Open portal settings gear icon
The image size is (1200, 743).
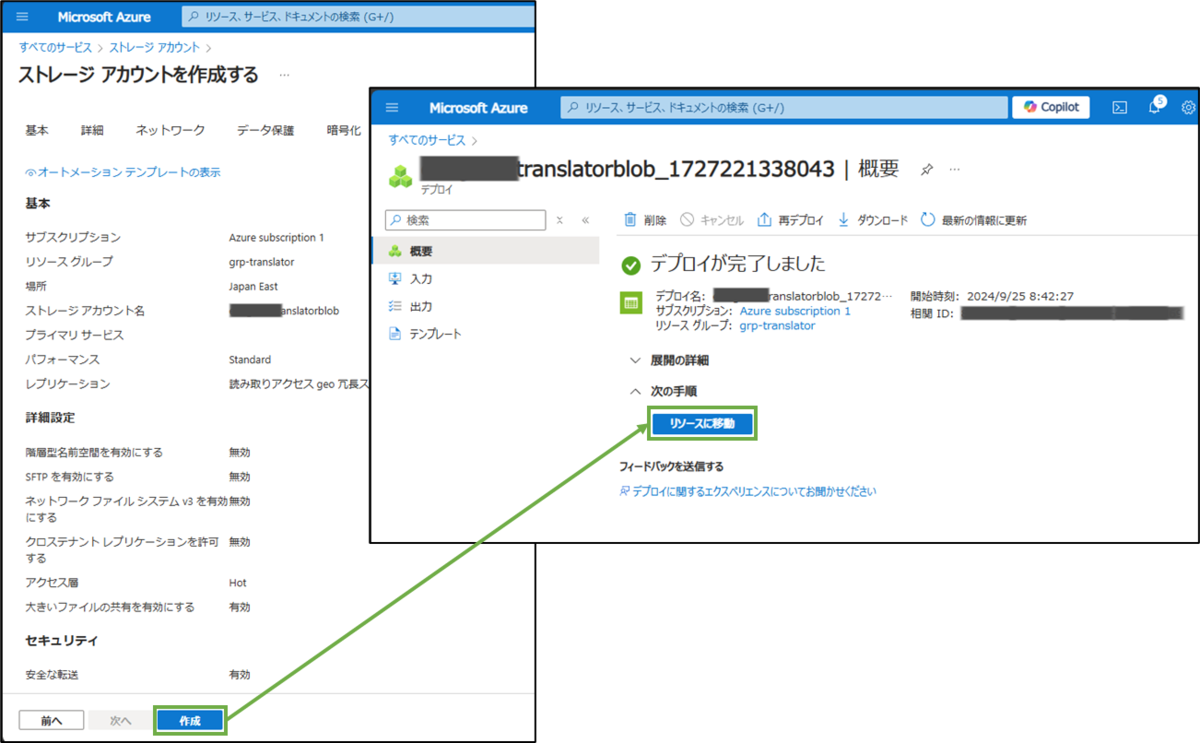(1188, 107)
